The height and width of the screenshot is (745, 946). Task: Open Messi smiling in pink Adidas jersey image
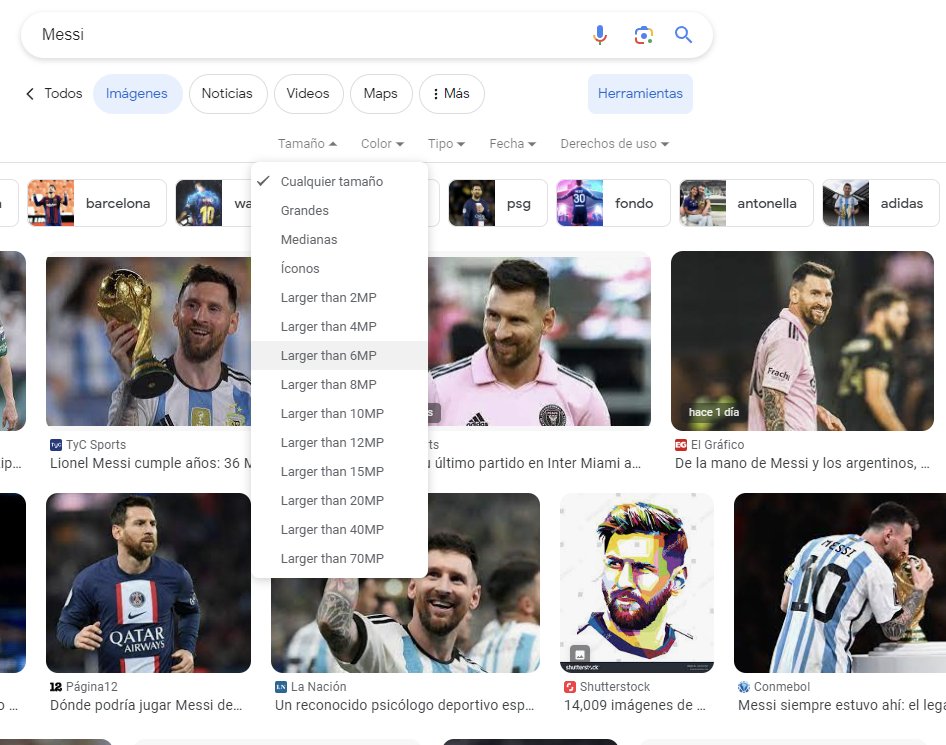pos(539,341)
